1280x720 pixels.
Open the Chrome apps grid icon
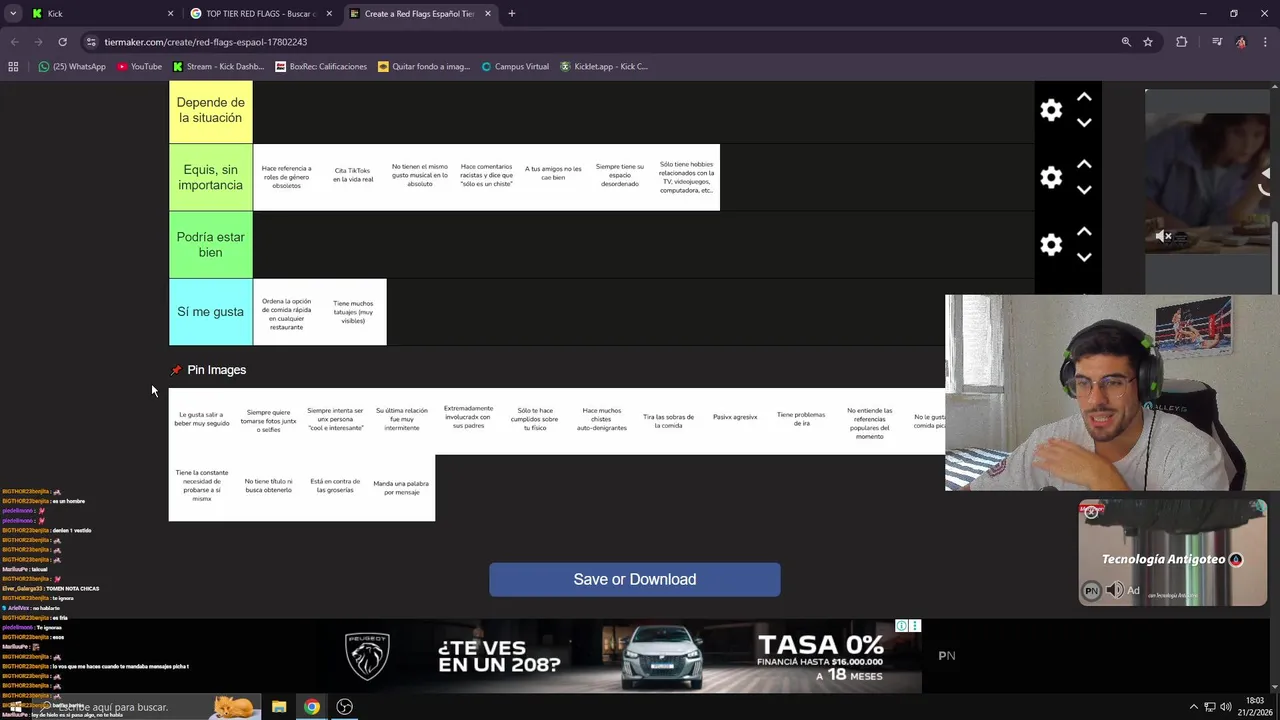pyautogui.click(x=13, y=67)
